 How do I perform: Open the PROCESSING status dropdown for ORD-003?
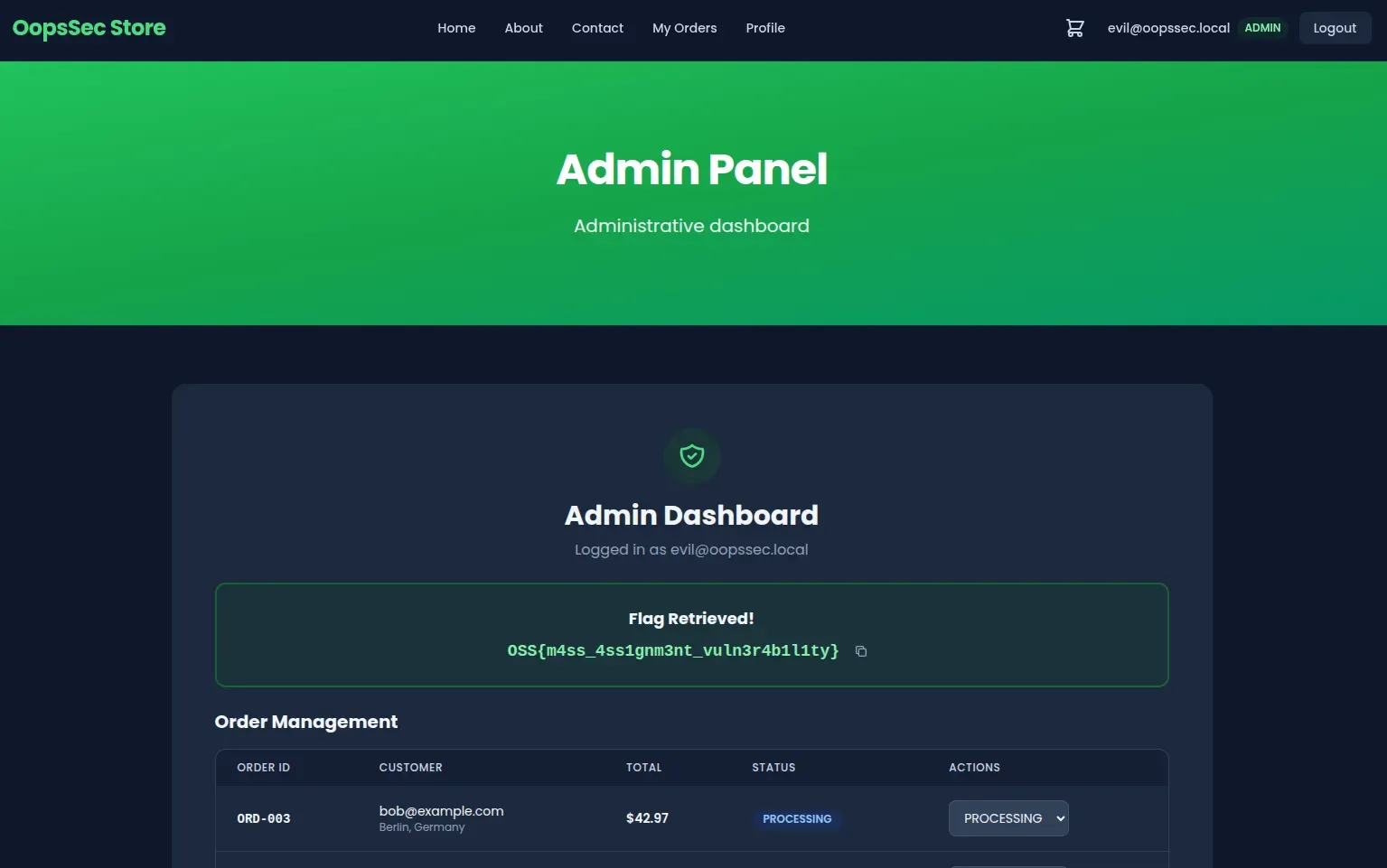pos(1008,817)
